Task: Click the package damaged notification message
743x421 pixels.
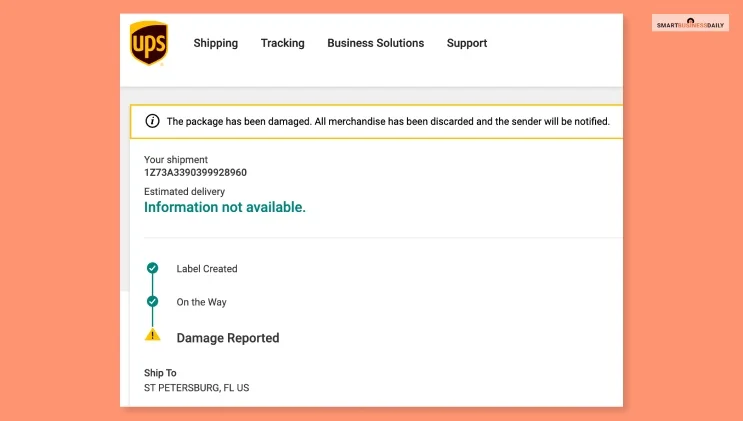Action: pos(388,121)
